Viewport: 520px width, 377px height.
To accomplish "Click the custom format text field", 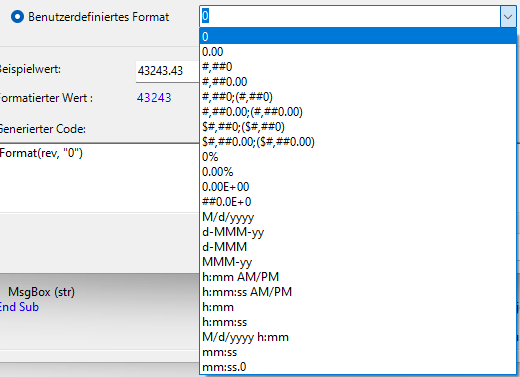I will [x=350, y=16].
